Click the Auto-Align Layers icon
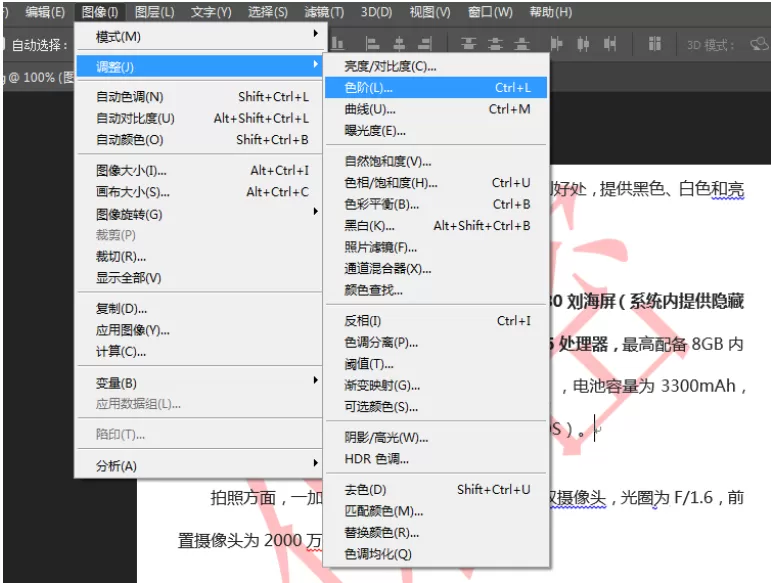The width and height of the screenshot is (771, 583). (654, 44)
